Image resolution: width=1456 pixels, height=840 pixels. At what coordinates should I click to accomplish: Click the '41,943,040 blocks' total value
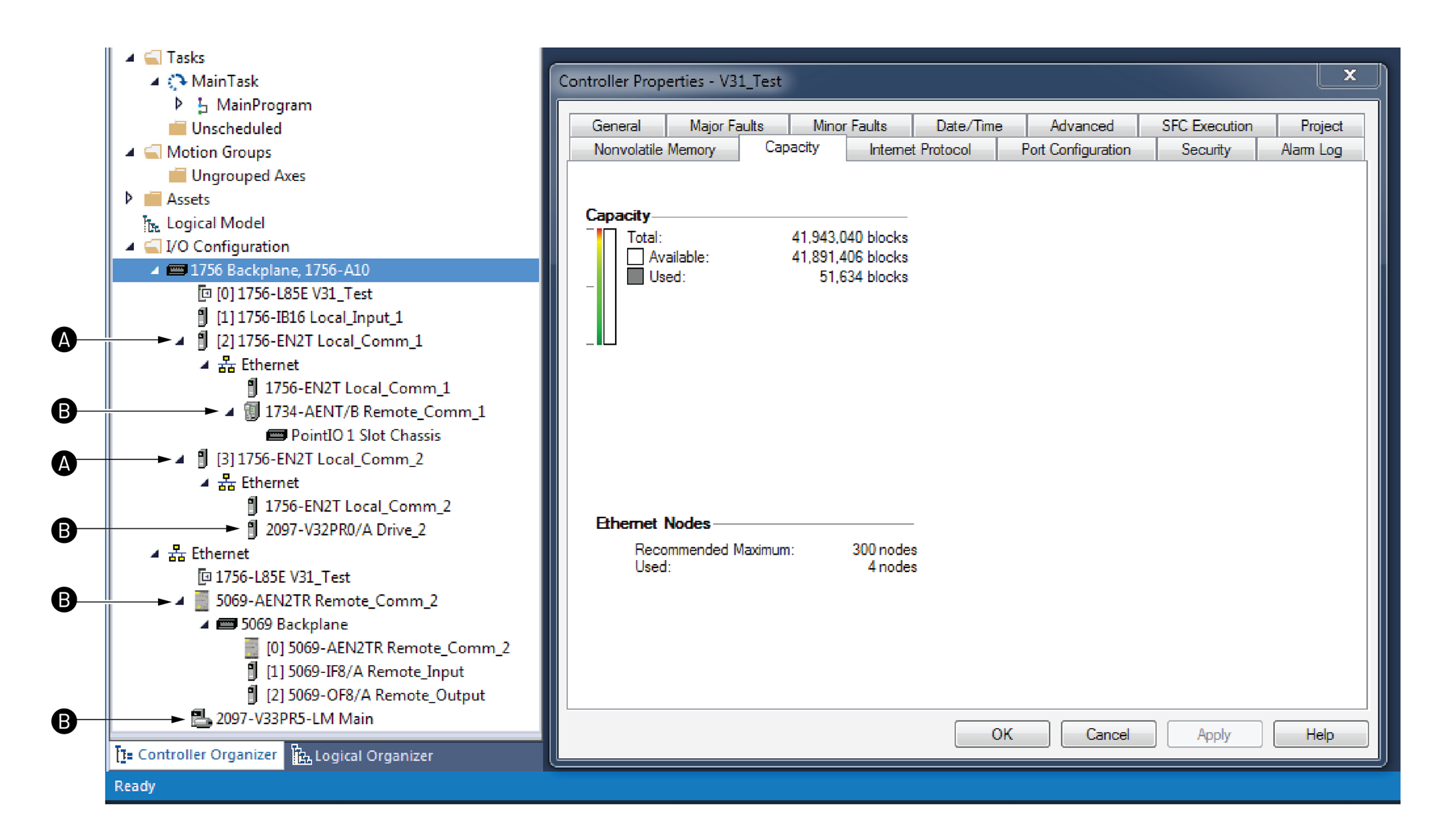tap(849, 237)
